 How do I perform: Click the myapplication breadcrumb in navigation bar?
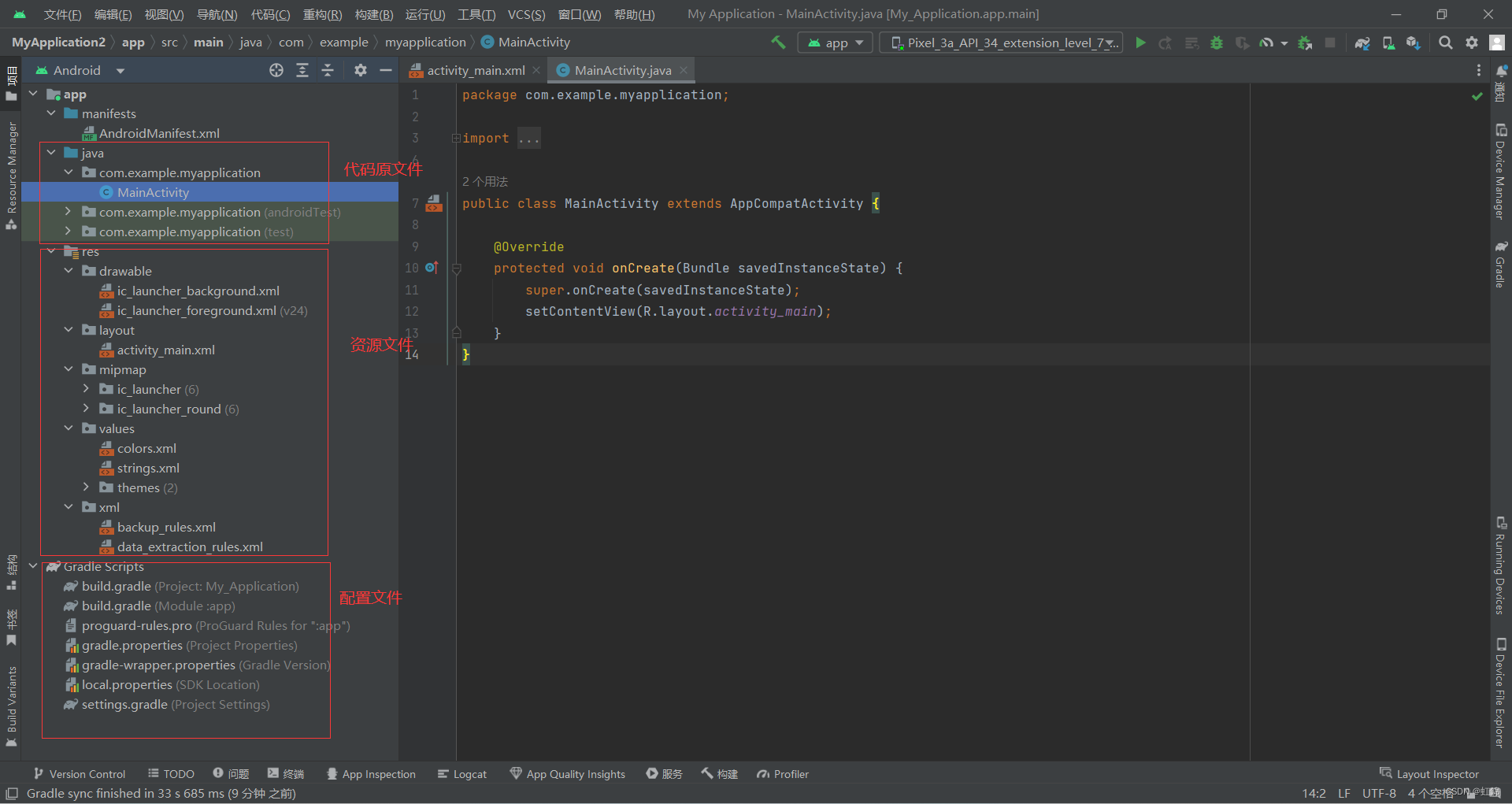click(425, 43)
